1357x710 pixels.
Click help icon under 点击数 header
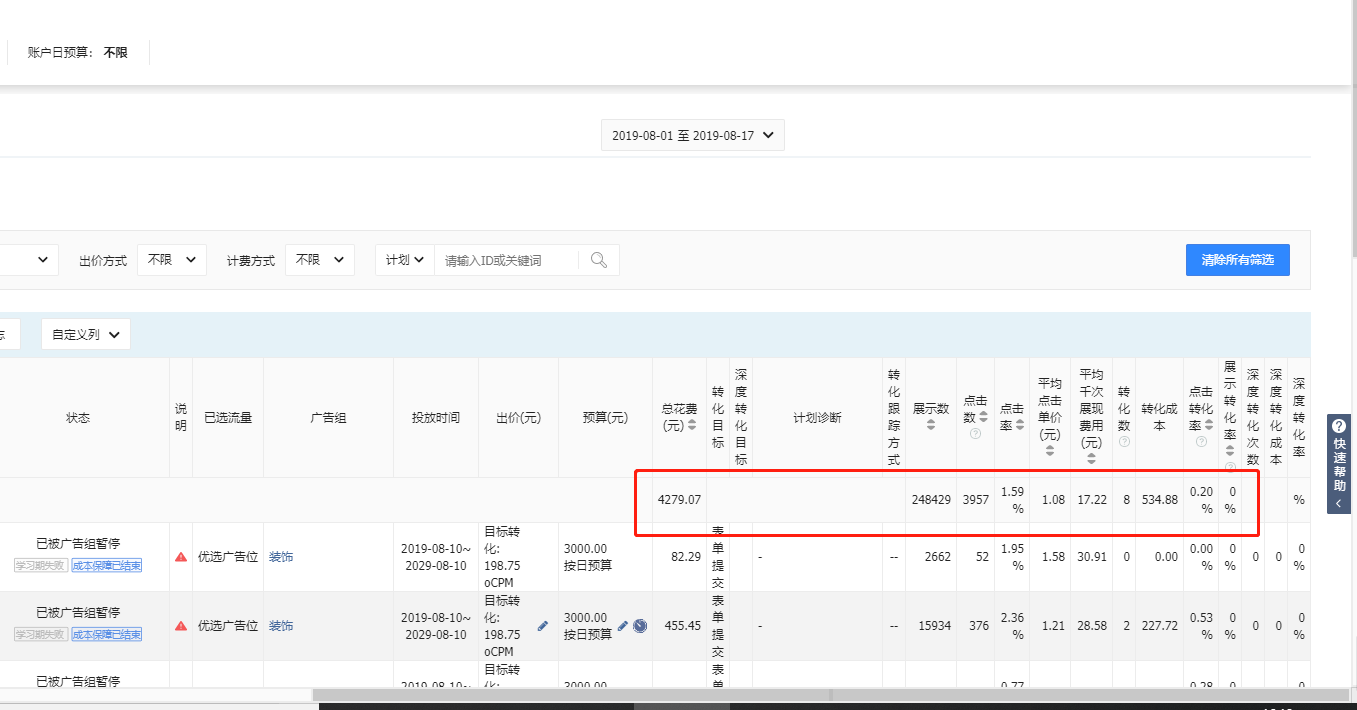click(975, 433)
